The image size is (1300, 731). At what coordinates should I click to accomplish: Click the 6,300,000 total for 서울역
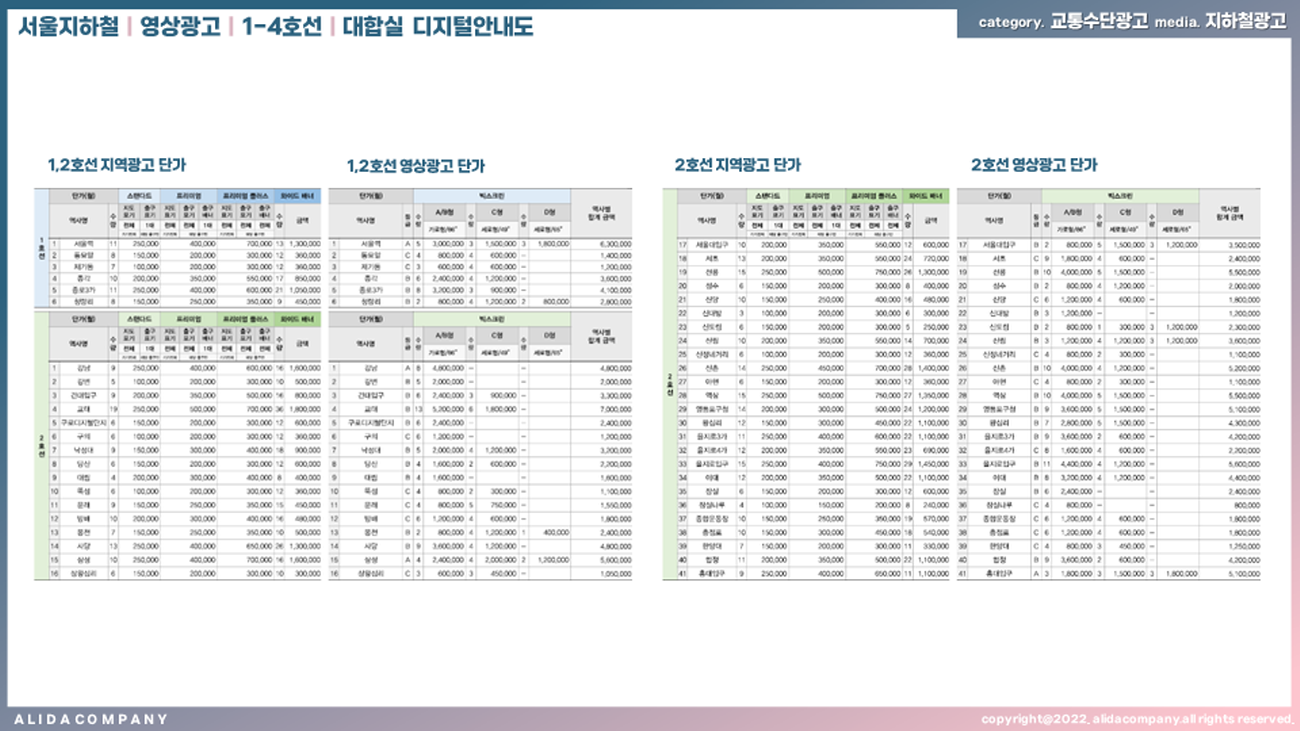tap(614, 243)
